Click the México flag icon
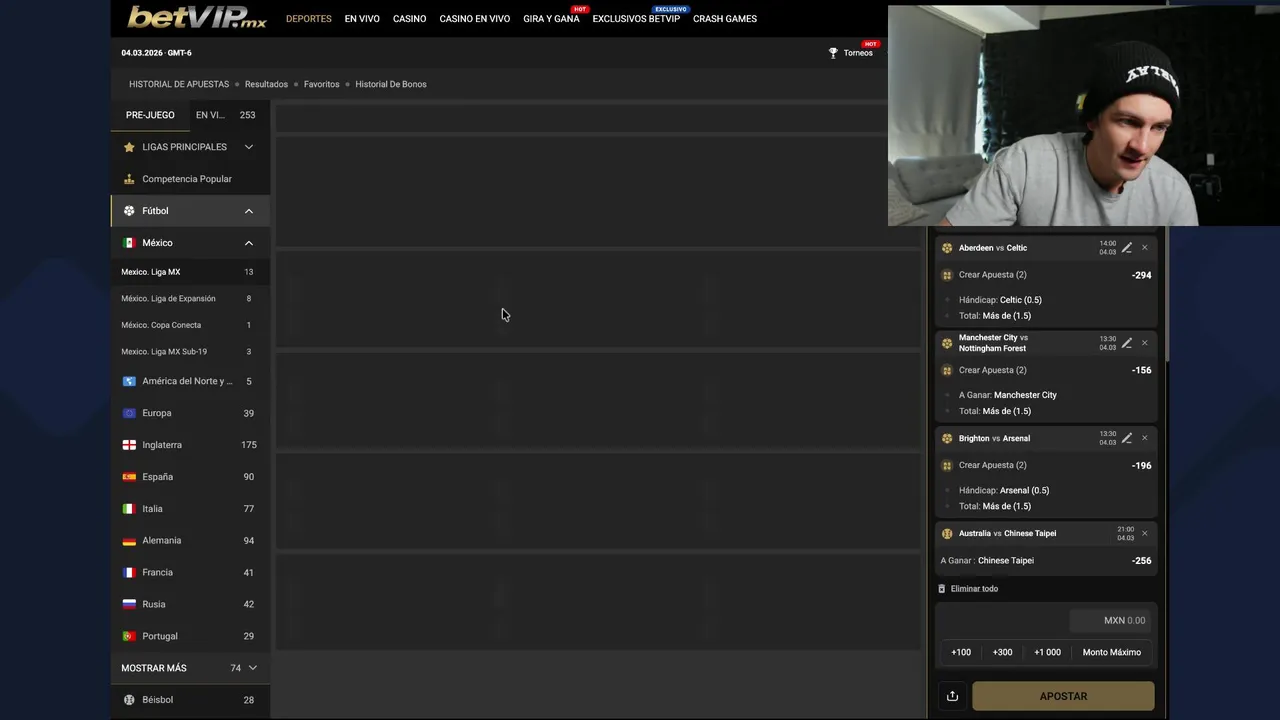Screen dimensions: 1280x720 pyautogui.click(x=129, y=243)
